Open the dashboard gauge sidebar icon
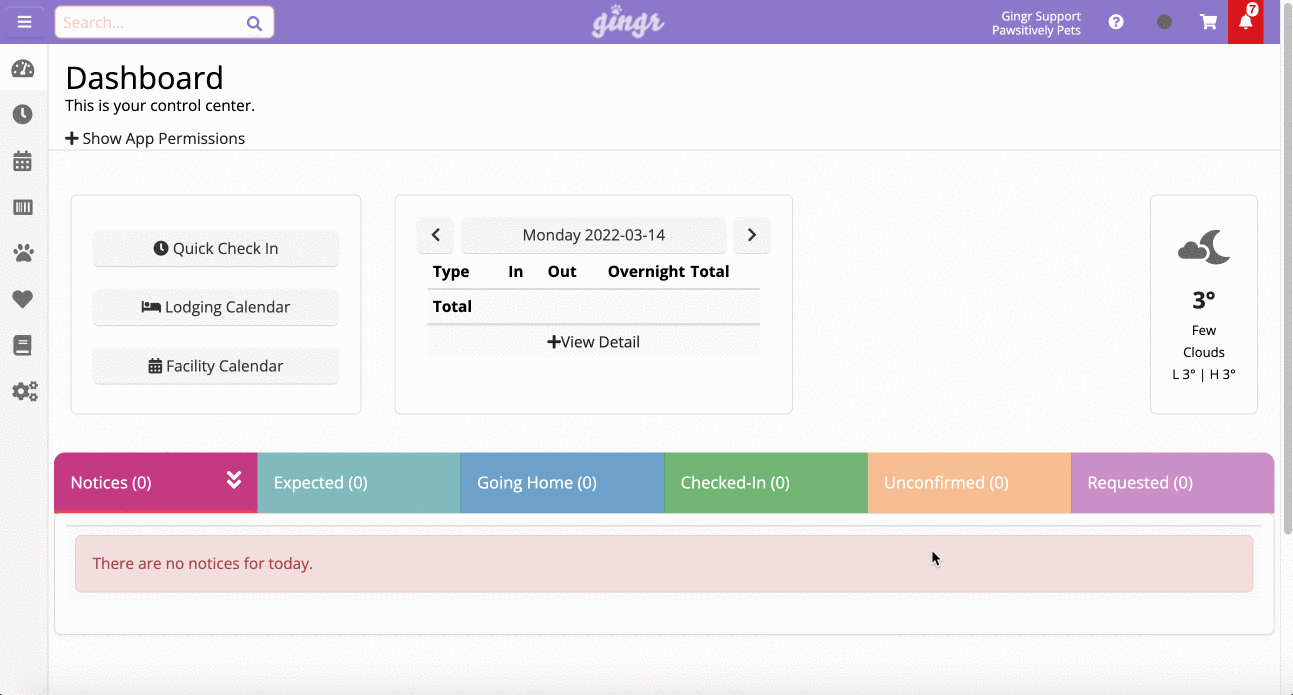 coord(23,69)
